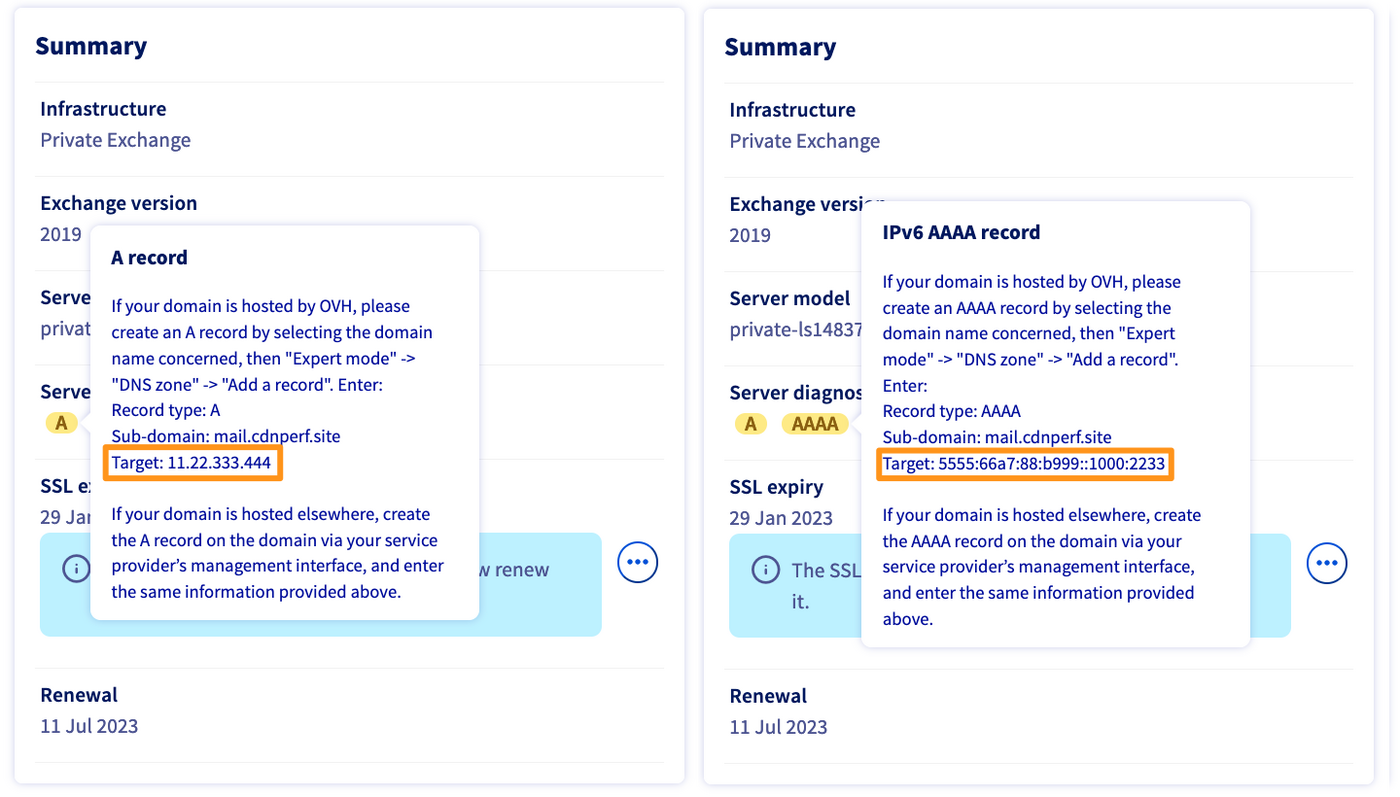
Task: Click the SSL expiry date 29 Jan 2023
Action: point(780,519)
